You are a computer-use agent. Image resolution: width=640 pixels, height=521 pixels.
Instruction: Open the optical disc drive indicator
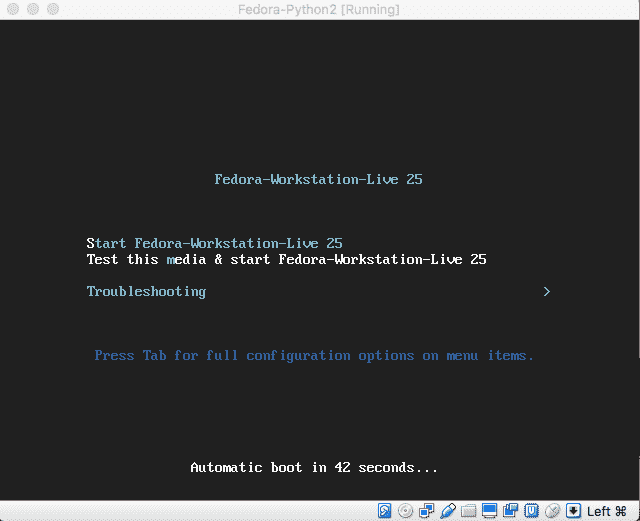click(x=405, y=510)
